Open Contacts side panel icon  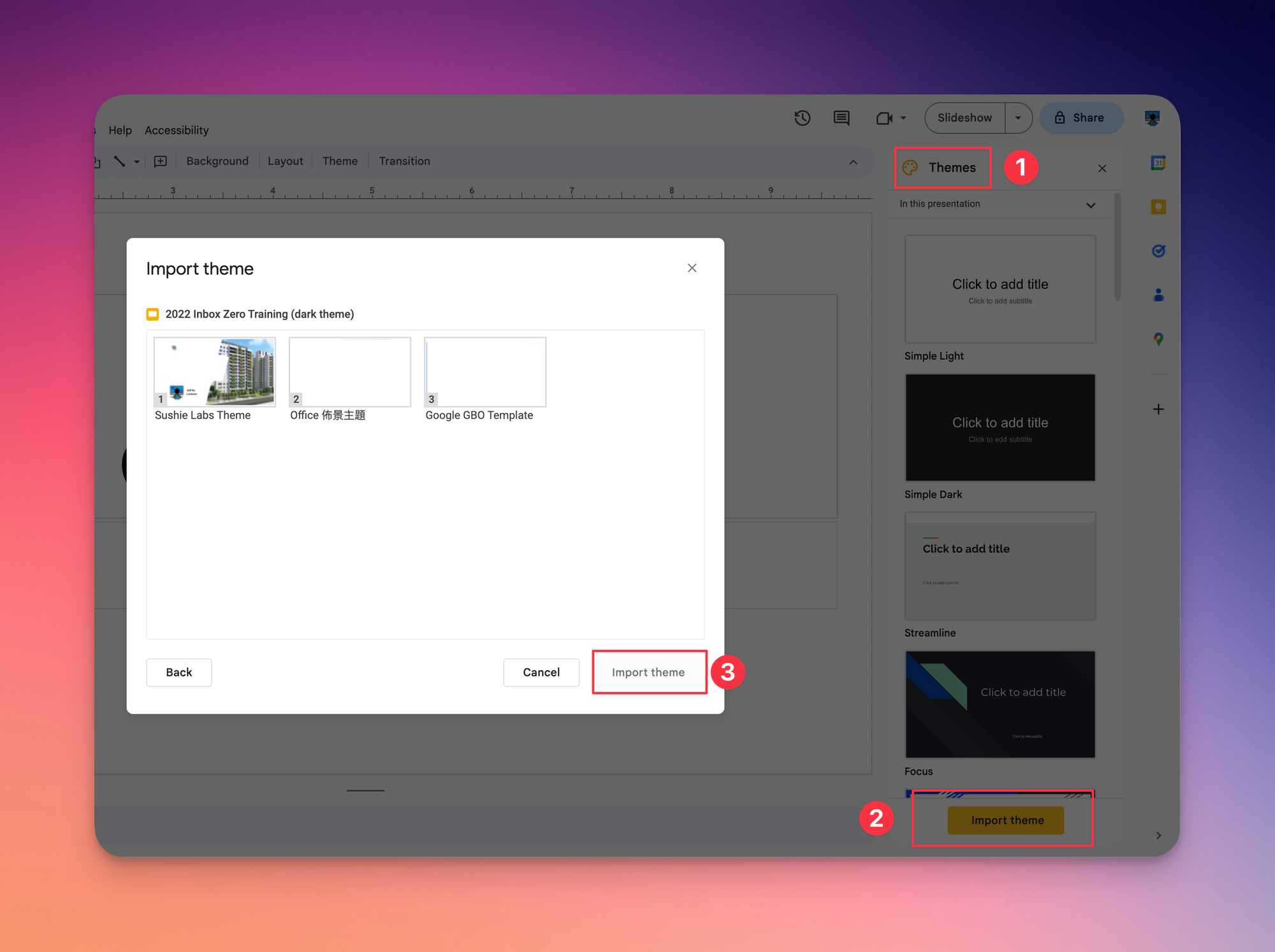click(1158, 295)
